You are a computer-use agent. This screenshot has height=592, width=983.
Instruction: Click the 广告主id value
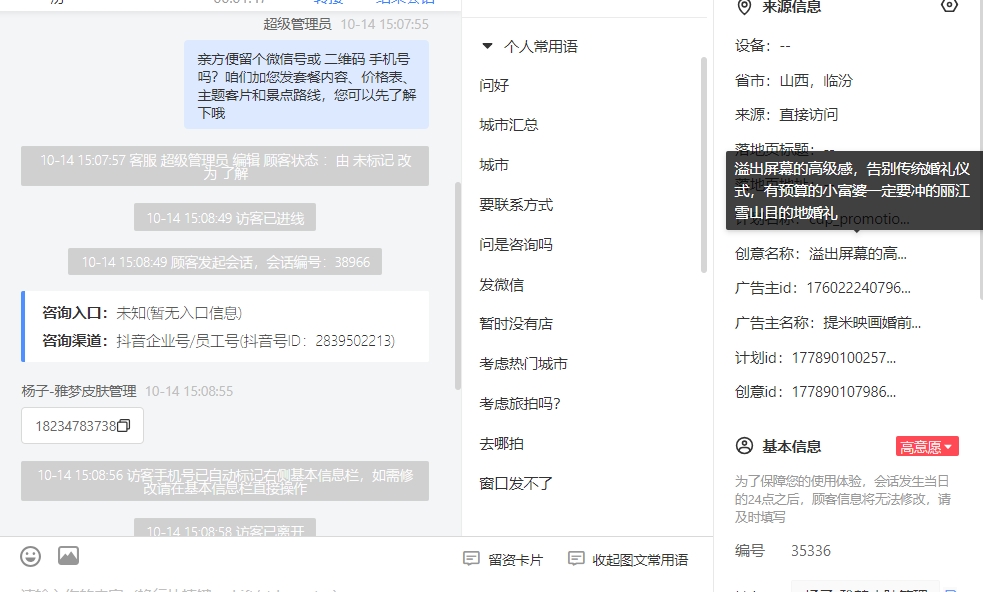(x=858, y=288)
